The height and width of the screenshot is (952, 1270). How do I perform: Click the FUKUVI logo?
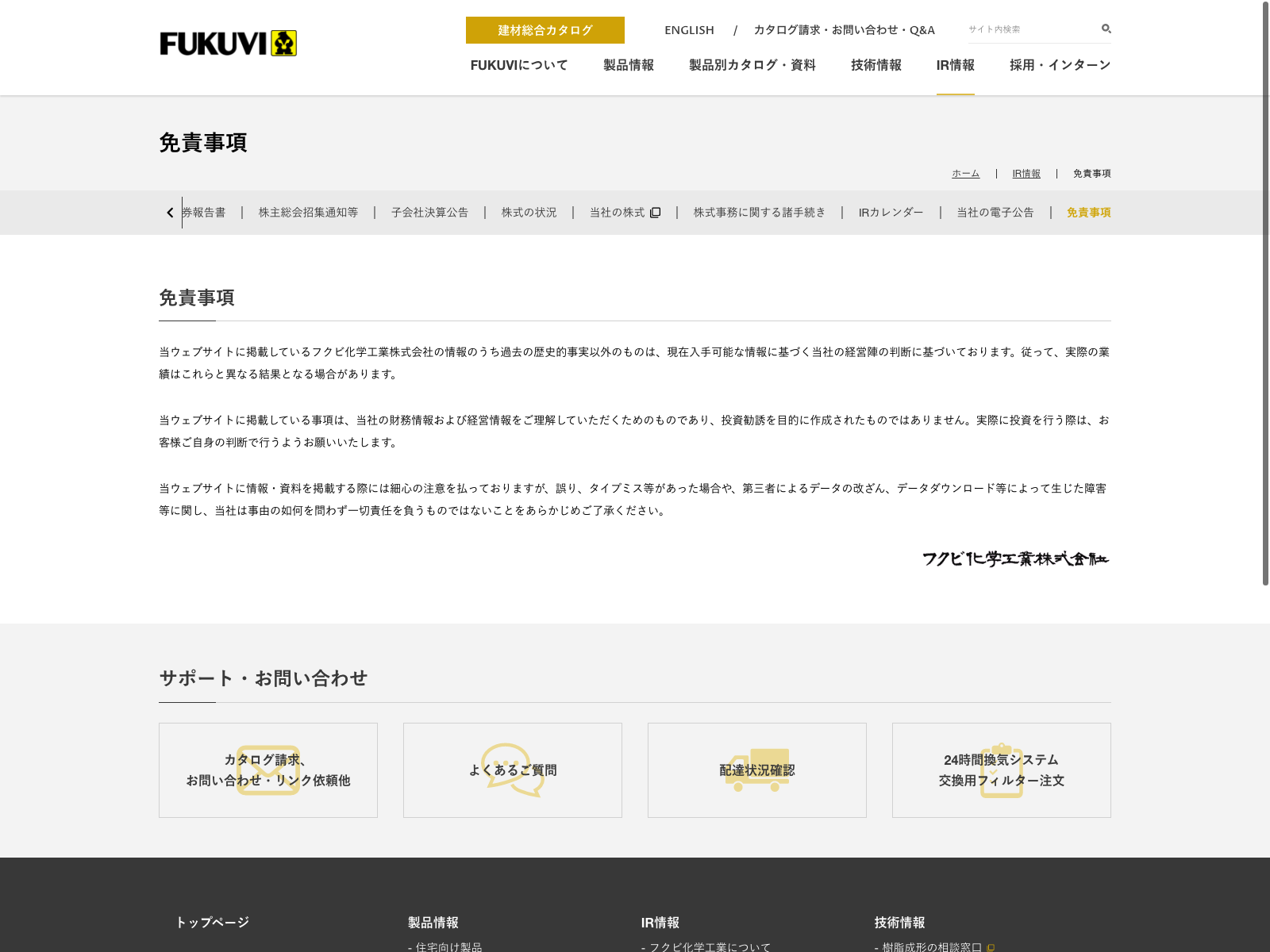[x=228, y=44]
